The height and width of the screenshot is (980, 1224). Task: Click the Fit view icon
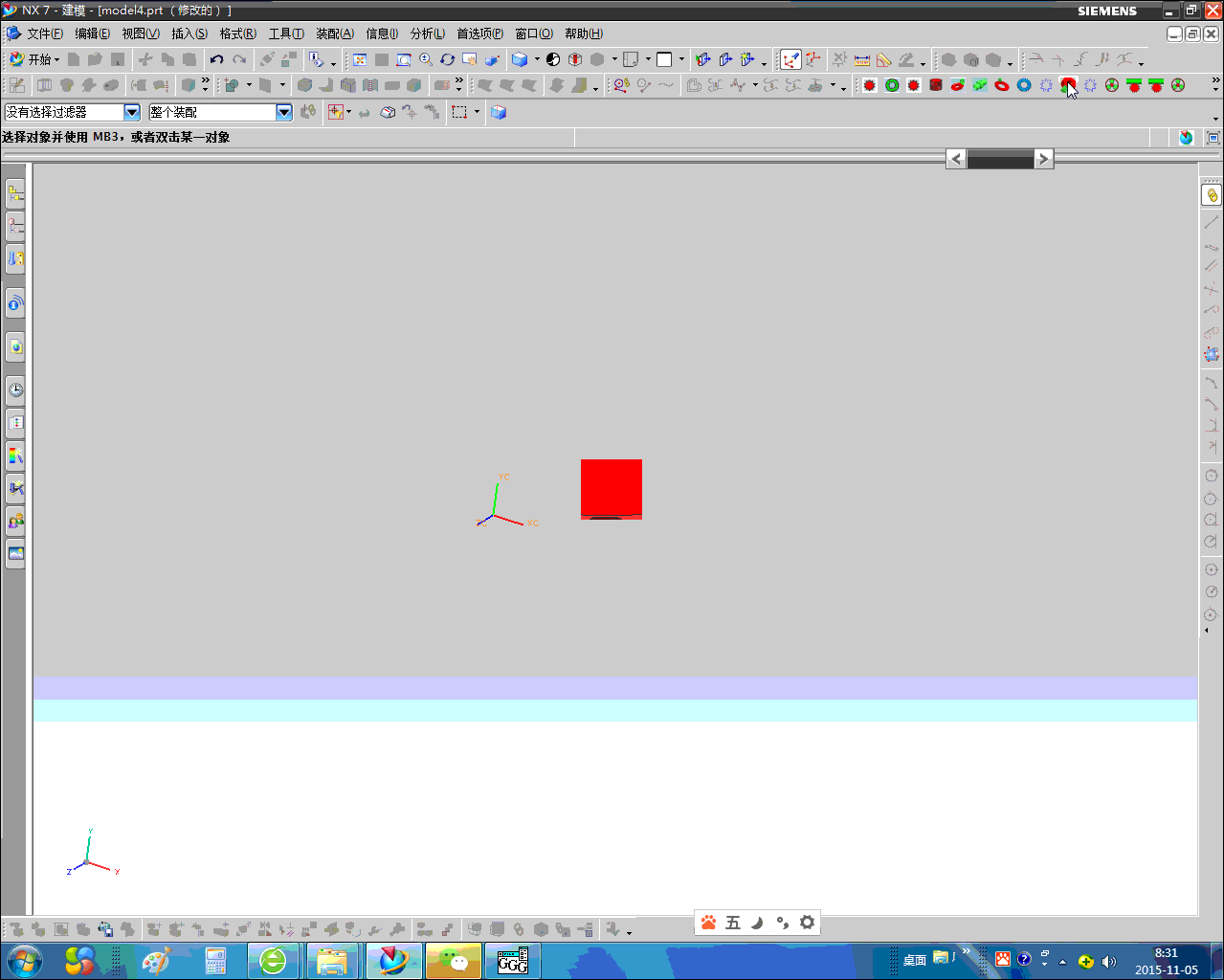point(360,59)
